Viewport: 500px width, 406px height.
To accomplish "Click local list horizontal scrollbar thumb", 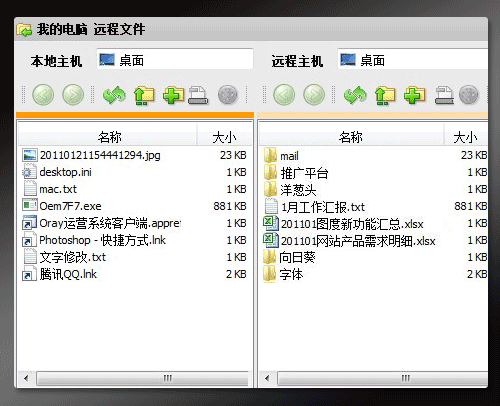I will pos(142,379).
